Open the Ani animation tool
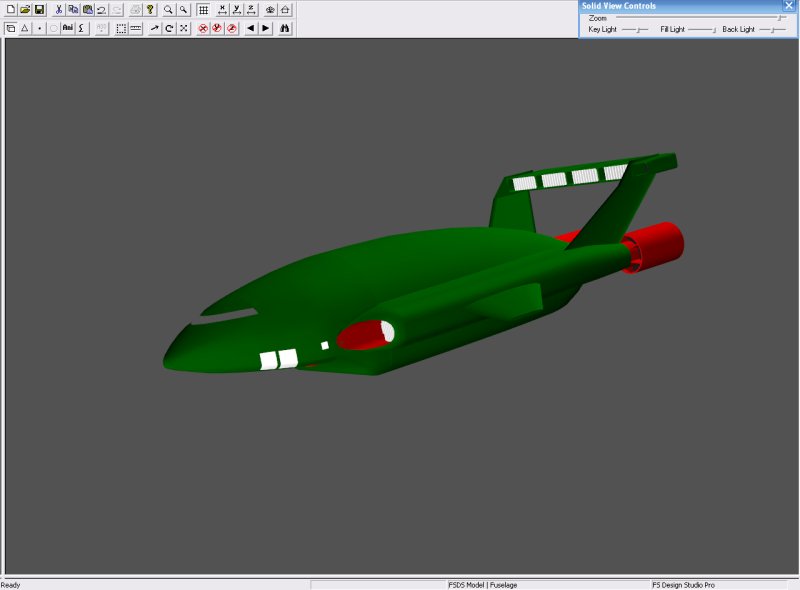The width and height of the screenshot is (800, 590). click(67, 28)
